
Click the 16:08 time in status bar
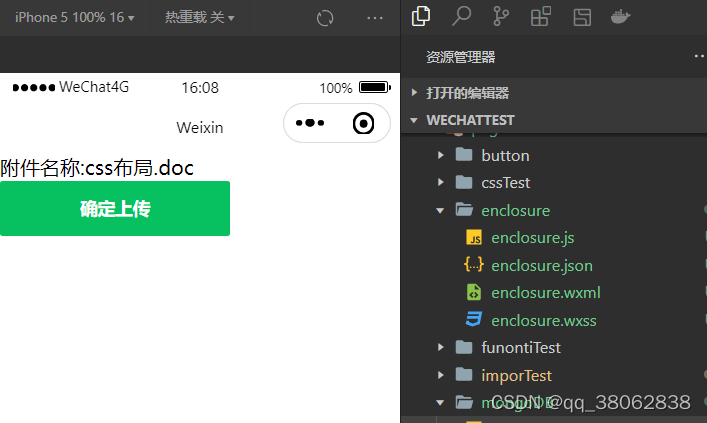(x=200, y=87)
